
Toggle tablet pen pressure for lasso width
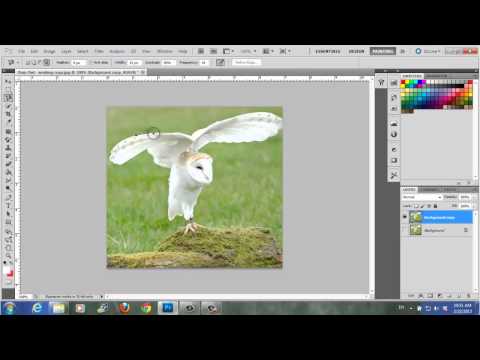point(220,62)
